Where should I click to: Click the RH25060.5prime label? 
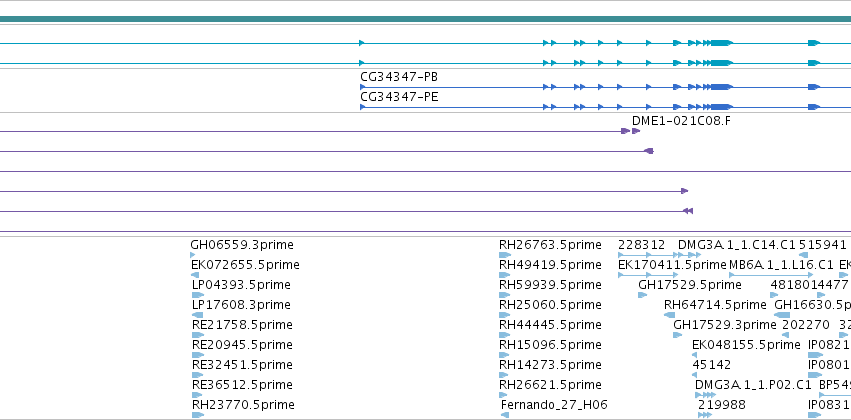550,305
